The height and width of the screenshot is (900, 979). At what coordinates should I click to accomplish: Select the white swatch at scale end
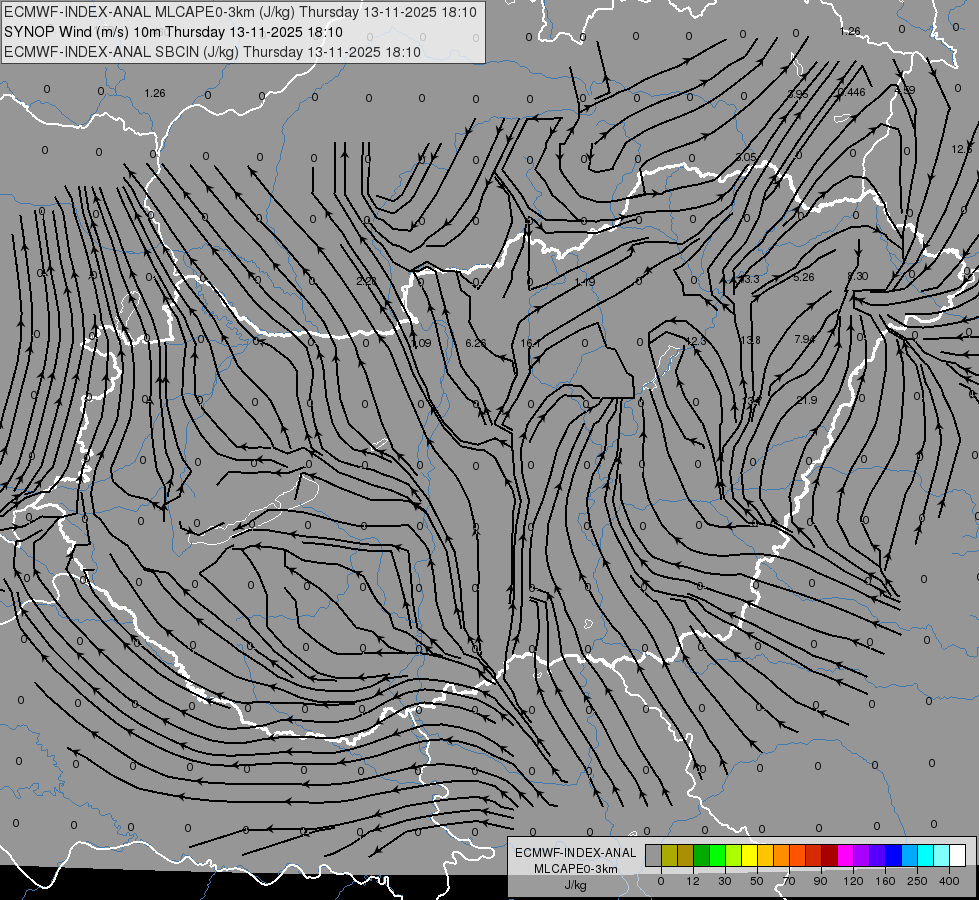958,855
